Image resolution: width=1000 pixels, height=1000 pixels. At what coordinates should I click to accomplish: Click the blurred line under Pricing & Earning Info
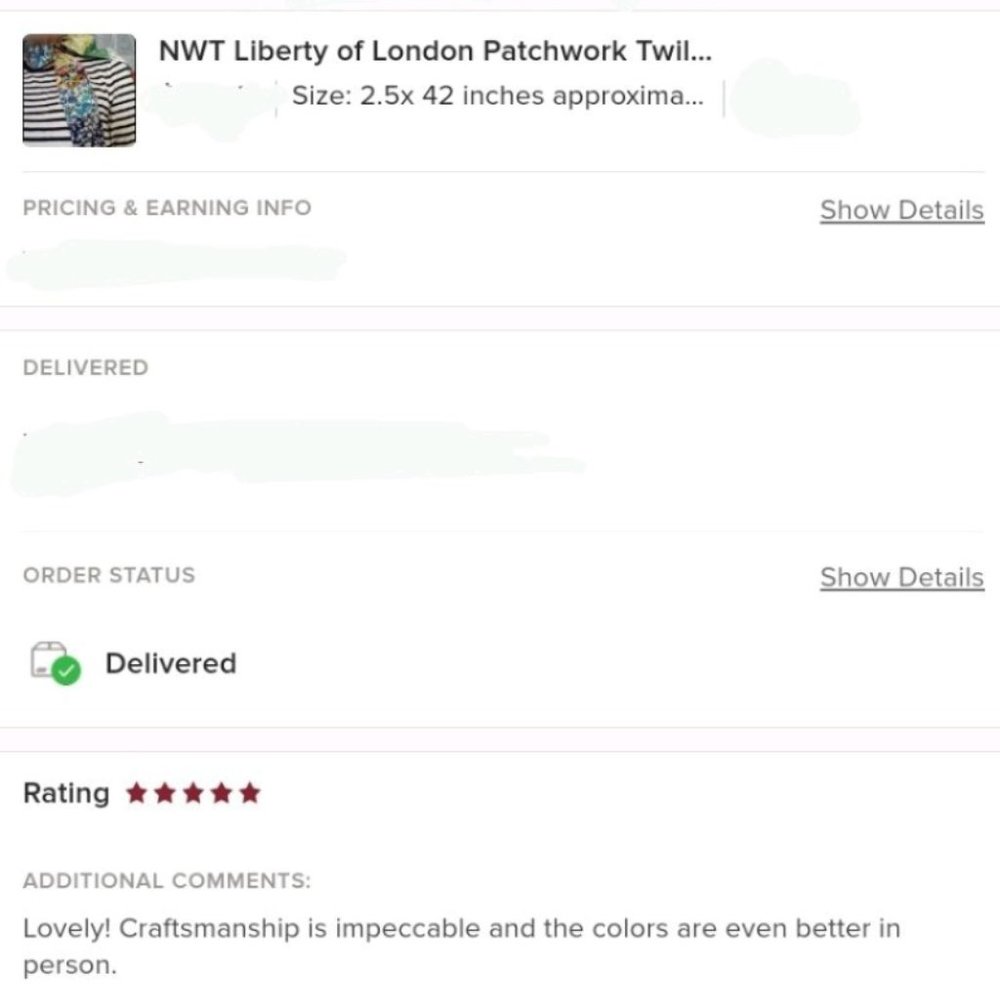pyautogui.click(x=175, y=262)
